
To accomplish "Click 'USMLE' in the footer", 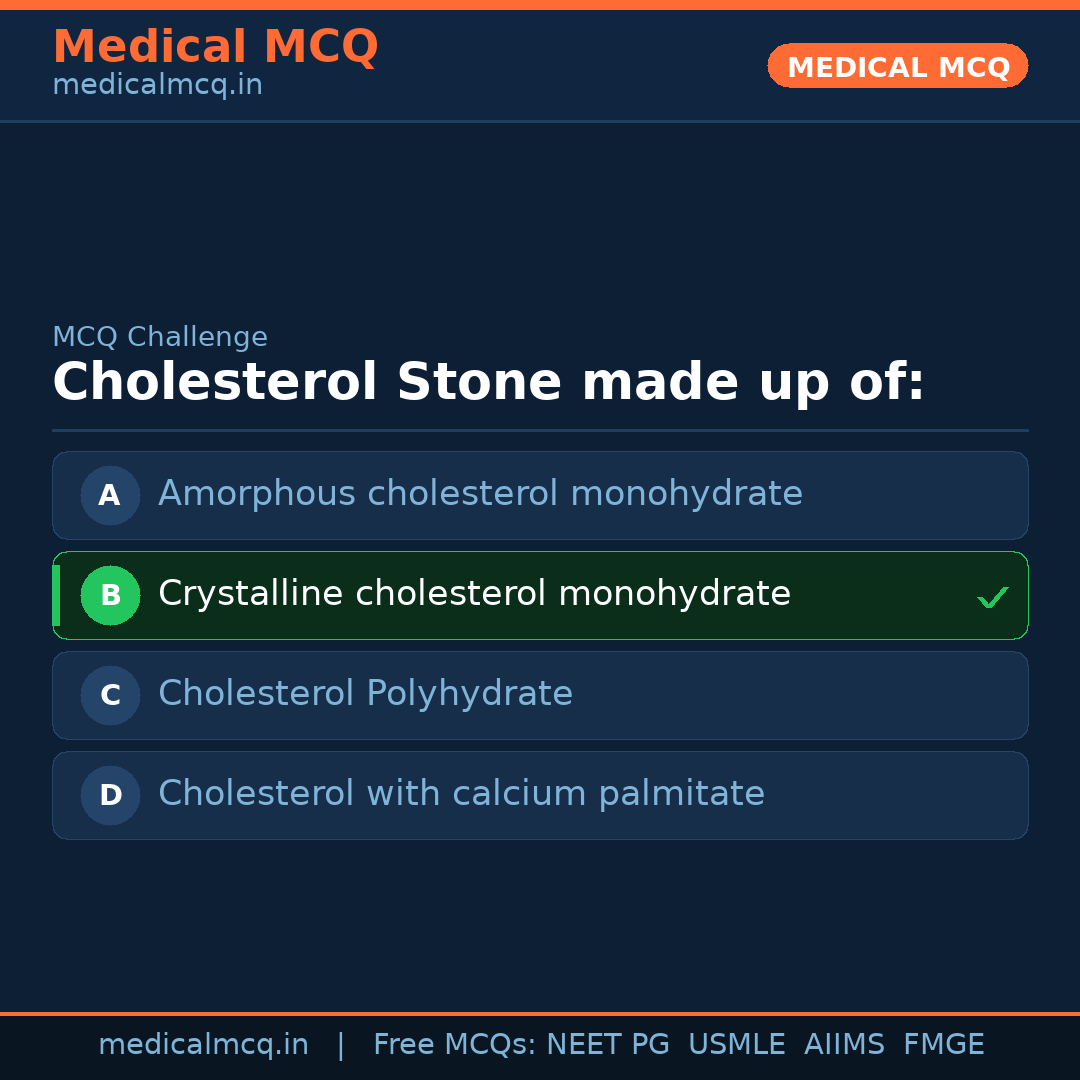I will click(736, 1045).
